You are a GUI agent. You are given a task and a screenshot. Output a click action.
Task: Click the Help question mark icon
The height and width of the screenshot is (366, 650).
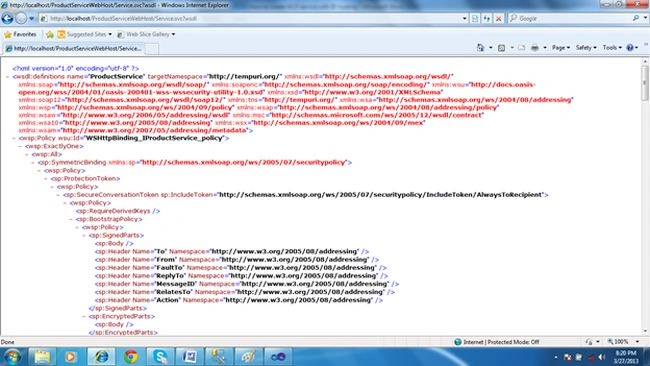630,48
